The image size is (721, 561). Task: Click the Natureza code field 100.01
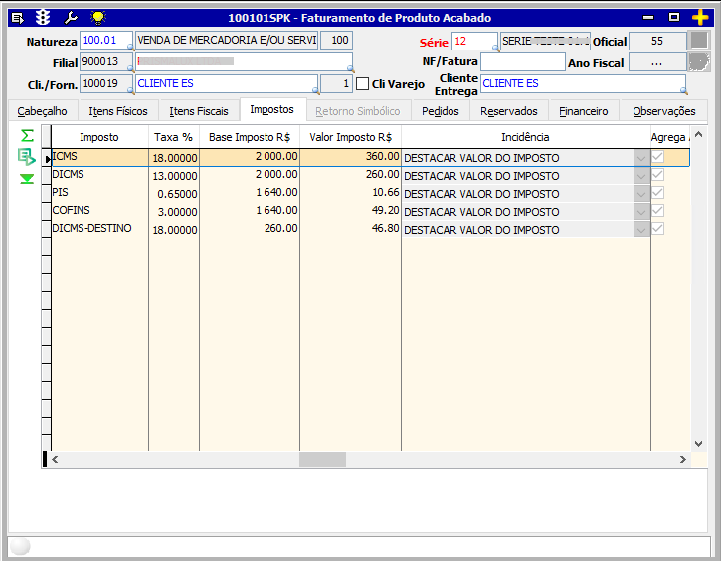(x=106, y=40)
